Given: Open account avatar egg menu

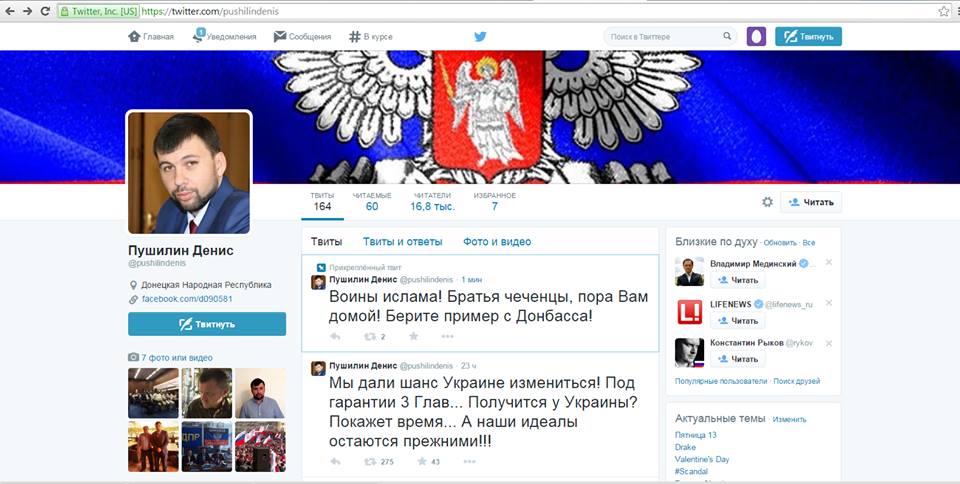Looking at the screenshot, I should click(756, 37).
